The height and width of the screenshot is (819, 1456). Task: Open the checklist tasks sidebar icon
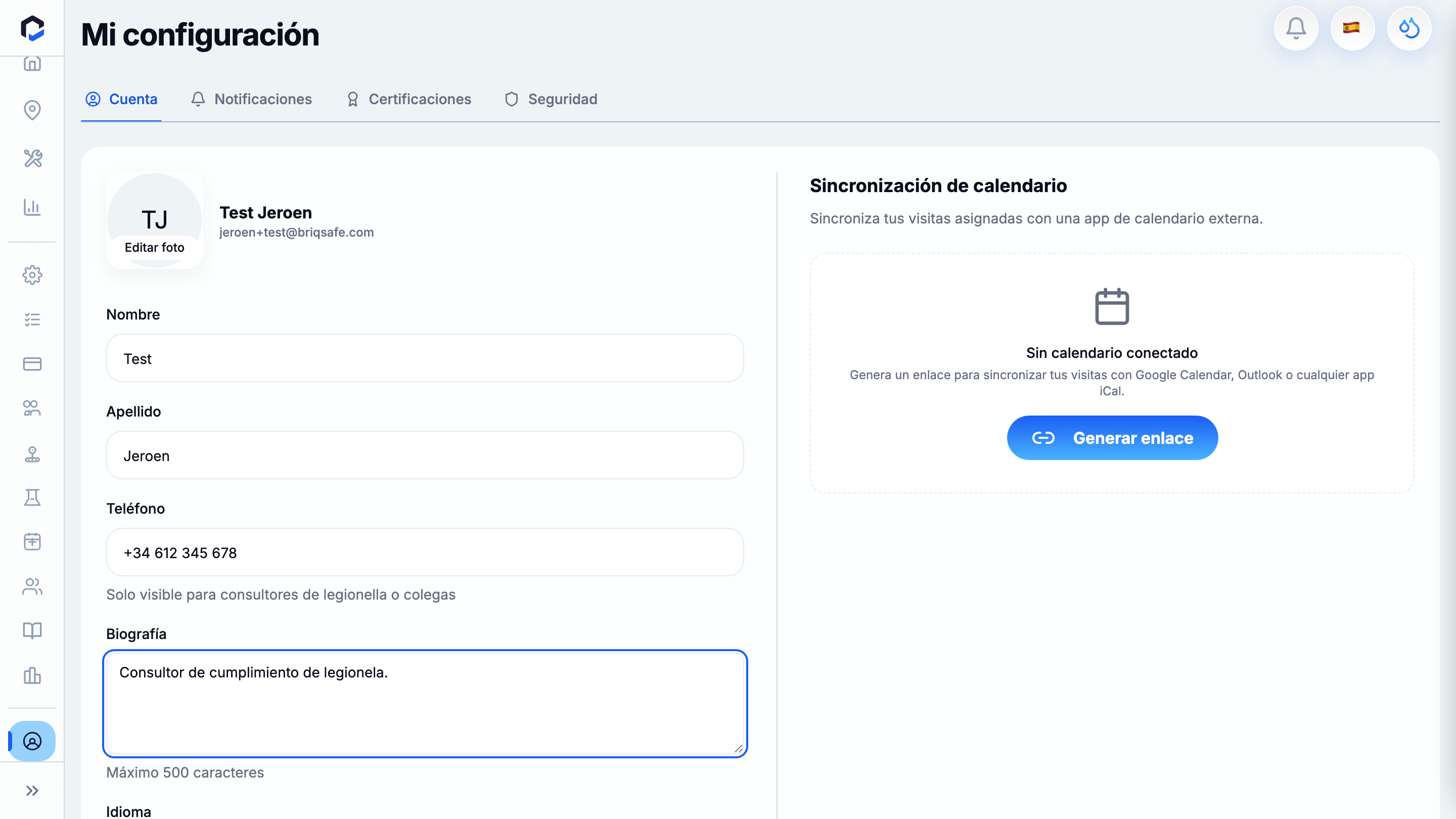click(x=32, y=320)
